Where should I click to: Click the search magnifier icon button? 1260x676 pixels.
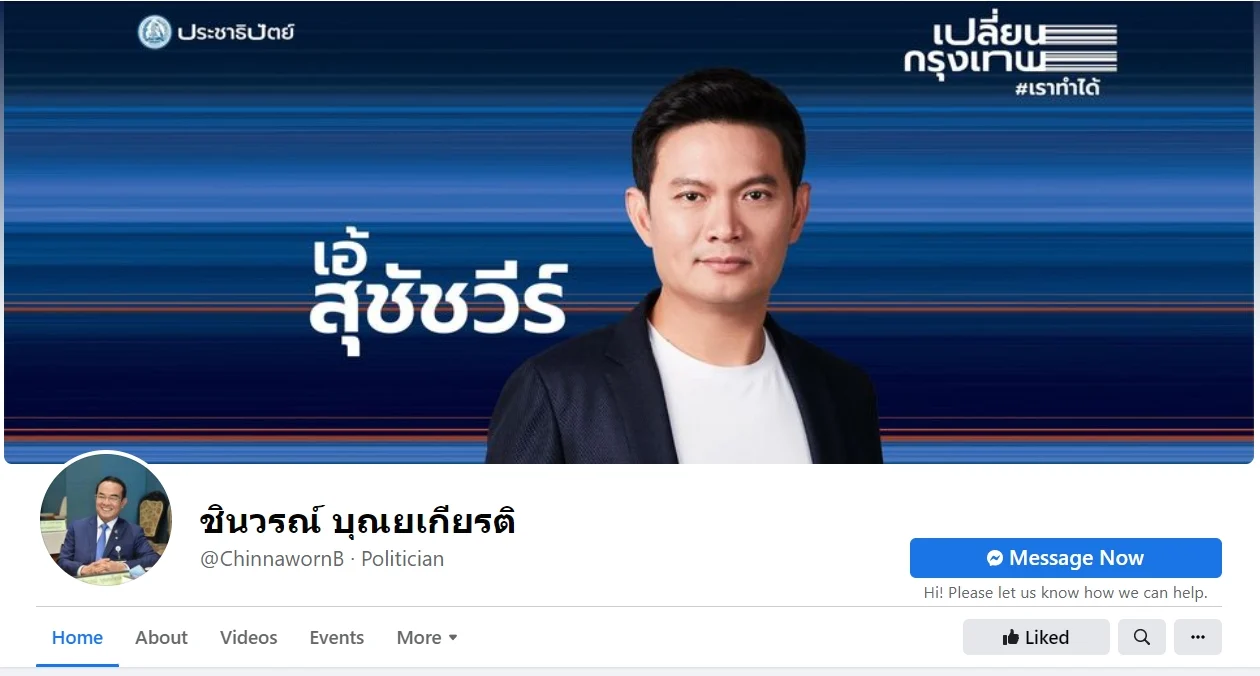1142,637
